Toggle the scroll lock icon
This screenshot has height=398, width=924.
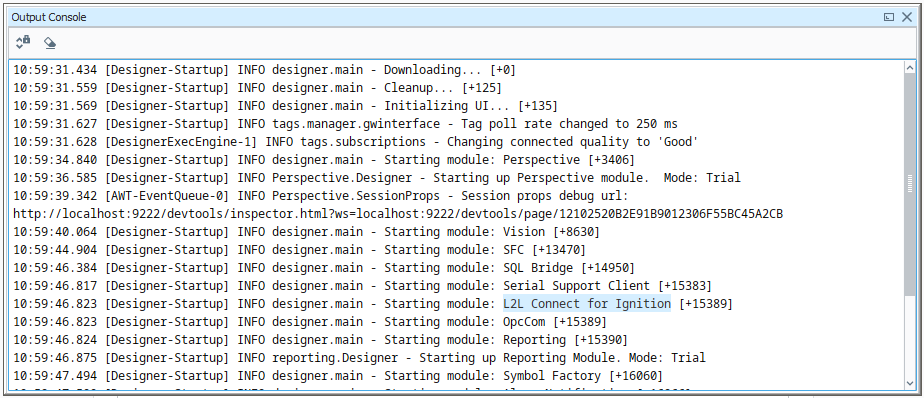(x=22, y=42)
